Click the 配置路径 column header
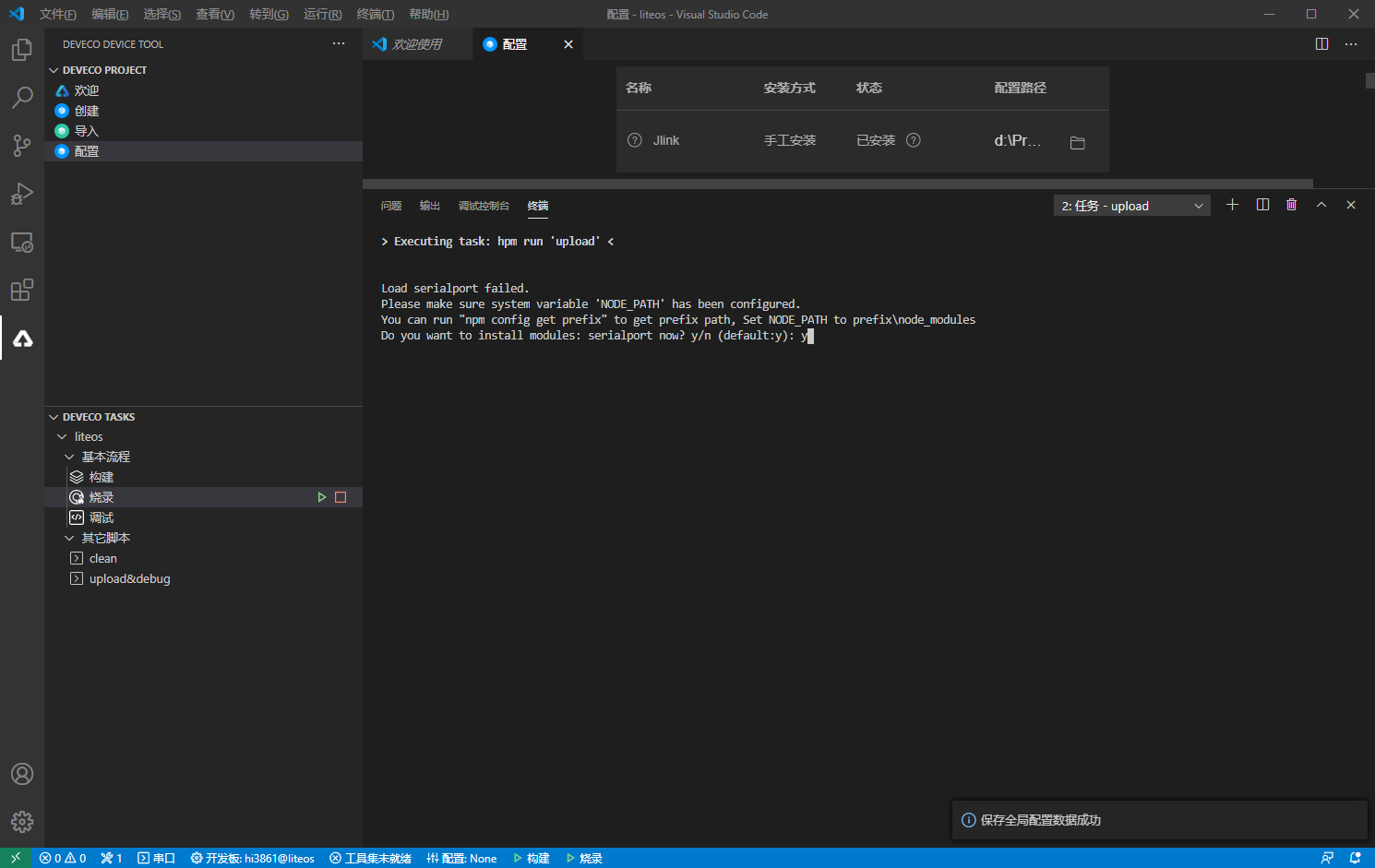The image size is (1375, 868). [1020, 88]
